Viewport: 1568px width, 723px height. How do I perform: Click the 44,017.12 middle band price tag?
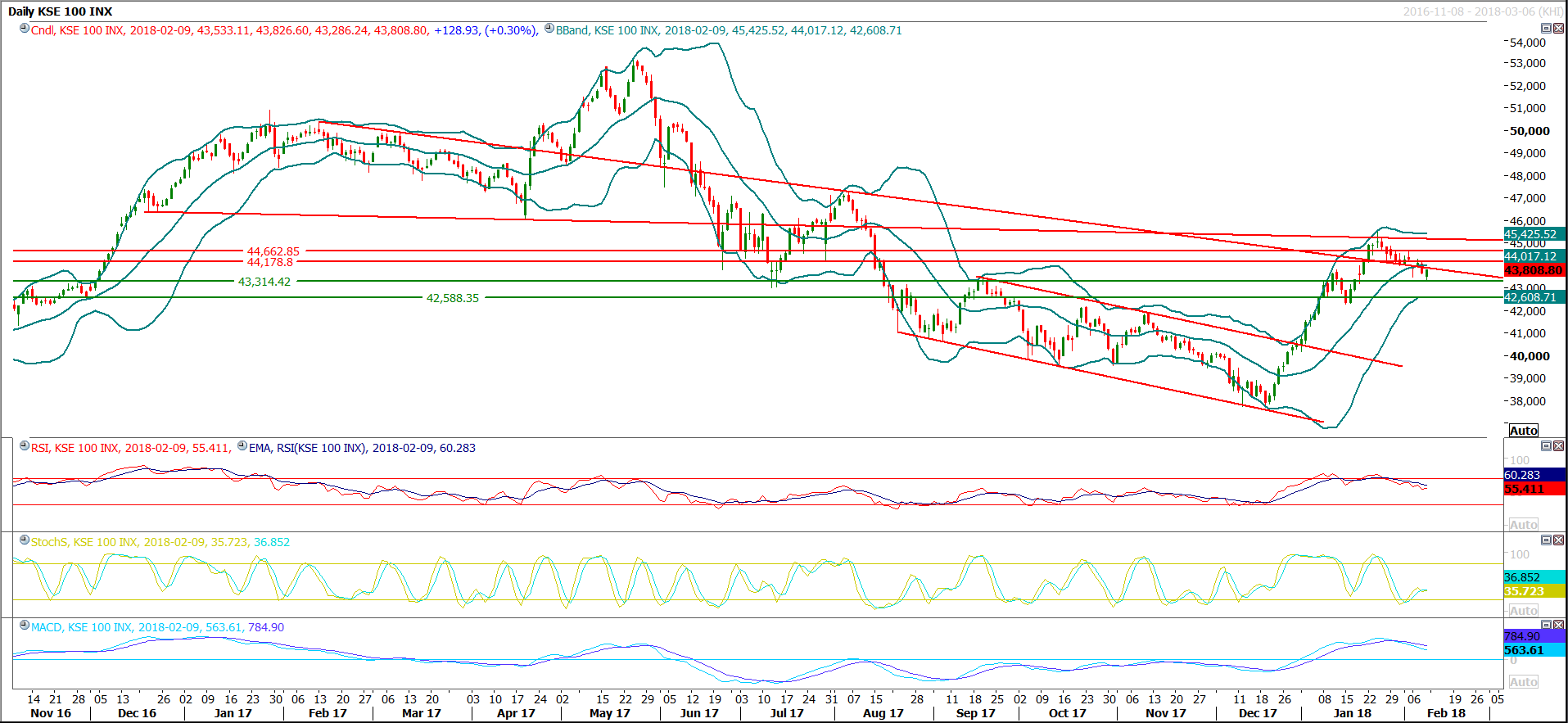1534,256
